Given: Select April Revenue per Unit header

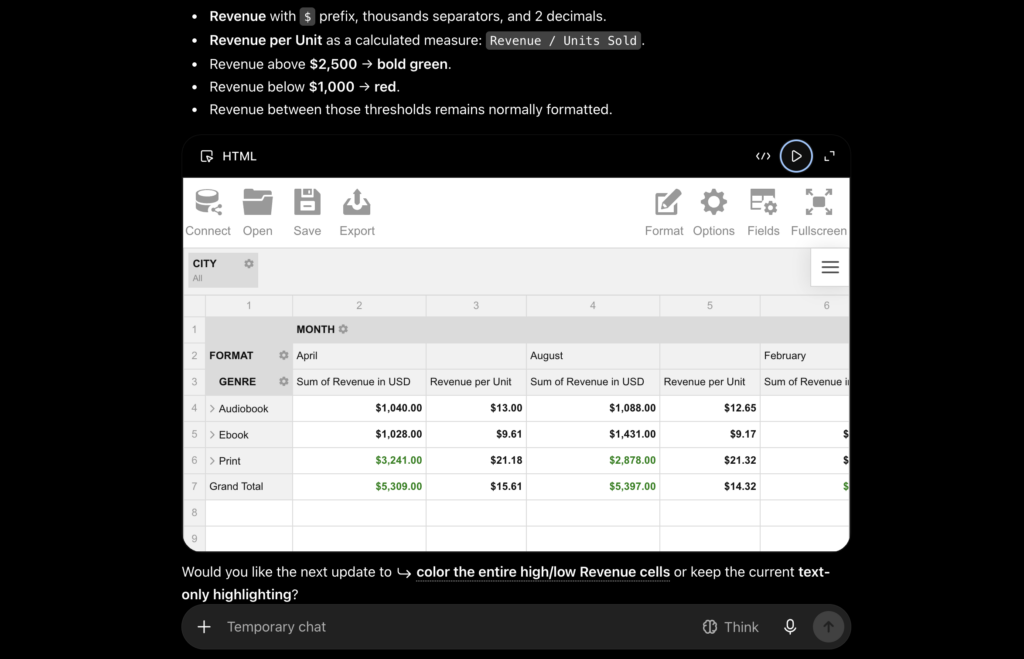Looking at the screenshot, I should [x=476, y=382].
